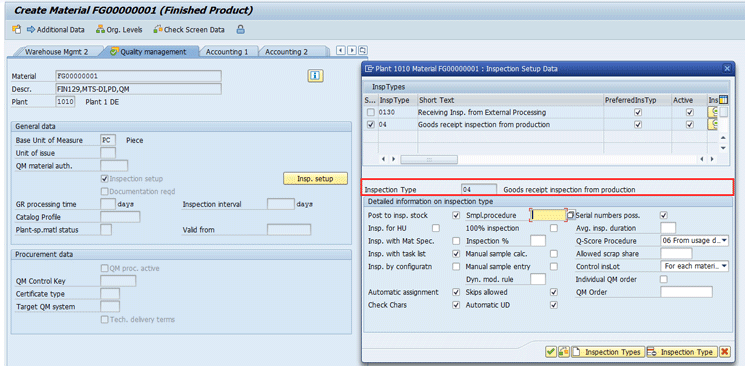
Task: Toggle the Skips allowed checkbox
Action: click(554, 292)
